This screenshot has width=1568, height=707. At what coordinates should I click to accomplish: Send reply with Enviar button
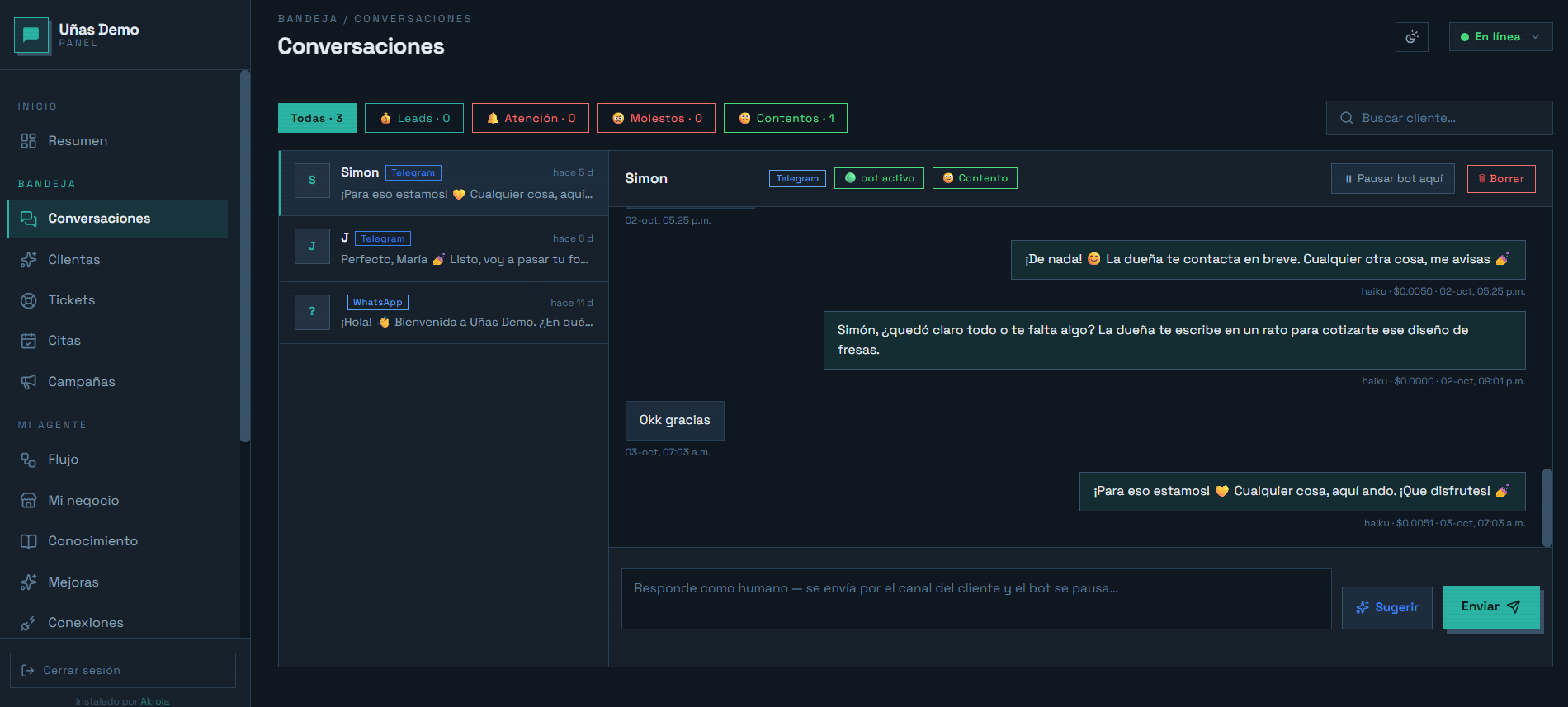click(1490, 607)
